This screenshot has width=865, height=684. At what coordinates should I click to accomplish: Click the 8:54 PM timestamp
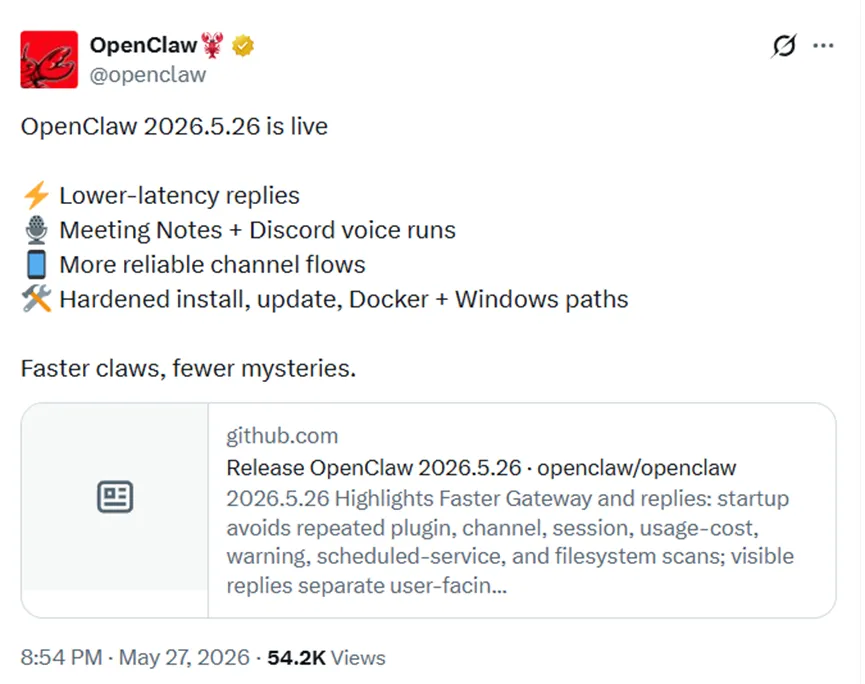pyautogui.click(x=61, y=658)
